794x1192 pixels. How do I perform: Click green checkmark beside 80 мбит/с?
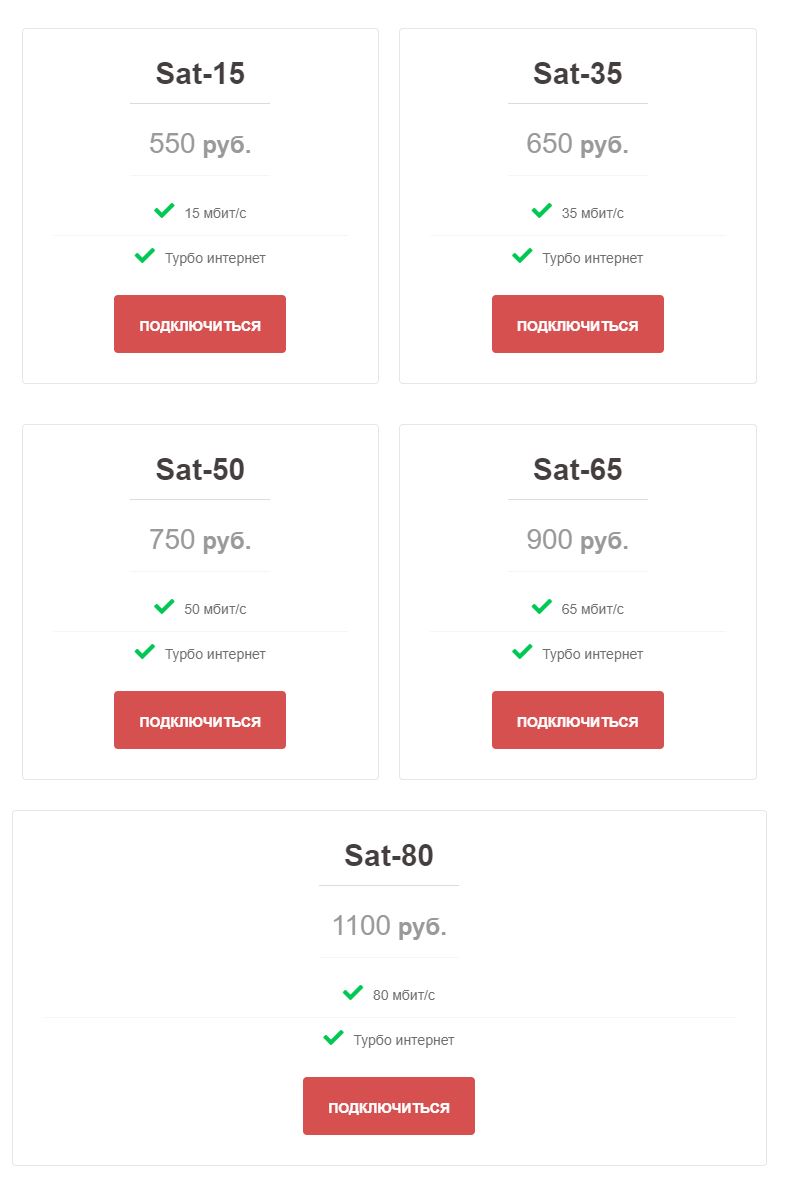[x=353, y=993]
